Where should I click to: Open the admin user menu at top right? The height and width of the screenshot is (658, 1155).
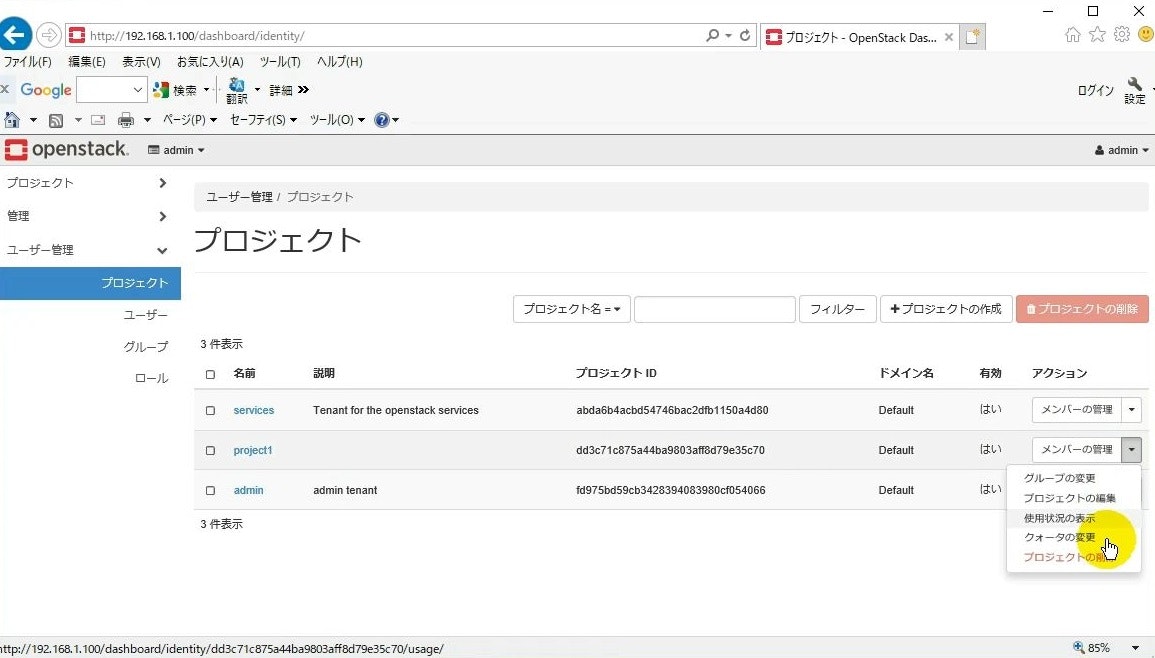[1121, 150]
